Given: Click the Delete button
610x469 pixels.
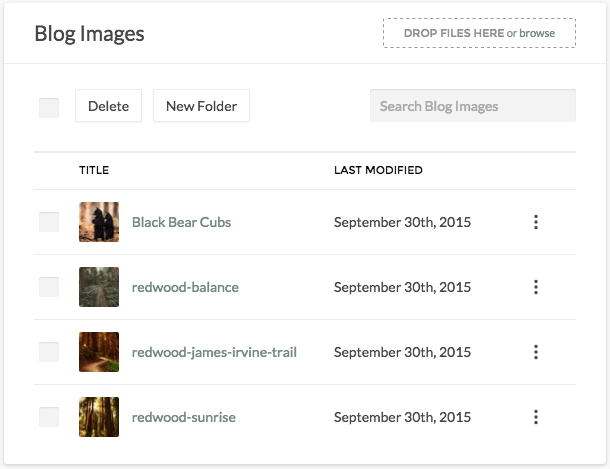Looking at the screenshot, I should click(109, 106).
